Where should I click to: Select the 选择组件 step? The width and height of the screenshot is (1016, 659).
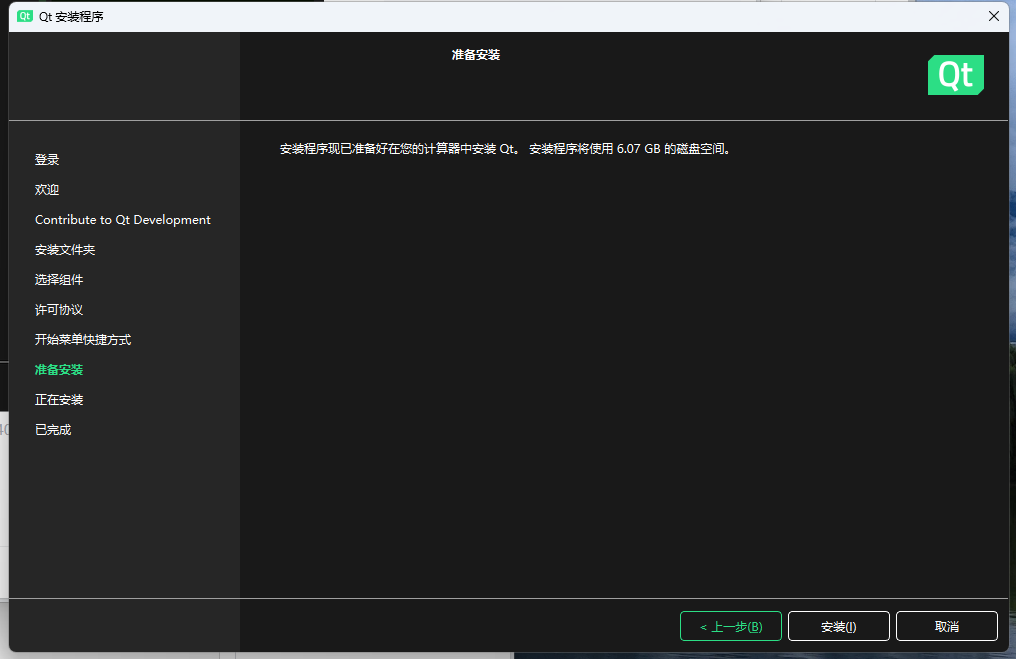click(58, 279)
